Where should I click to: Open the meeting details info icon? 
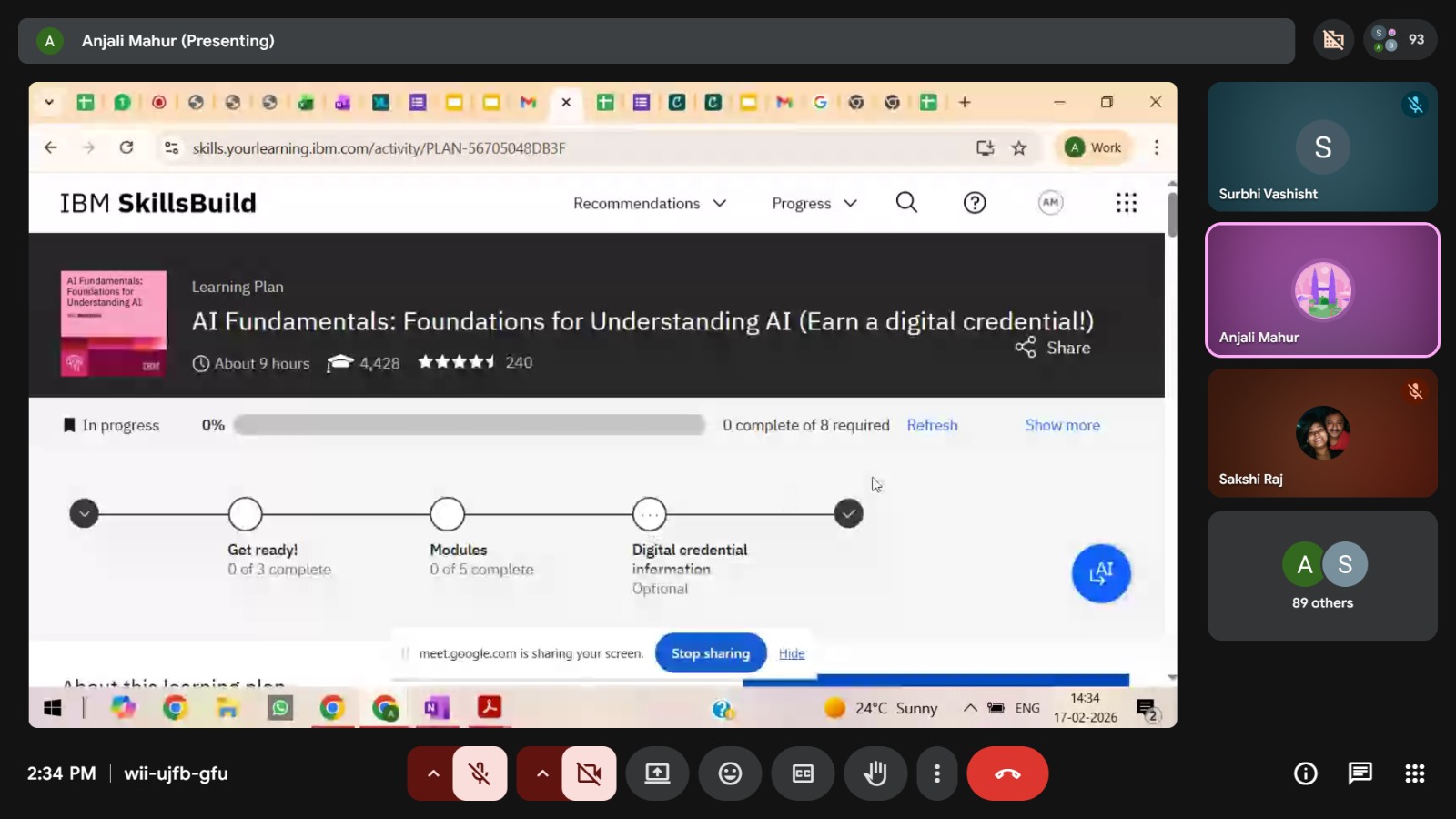tap(1305, 773)
